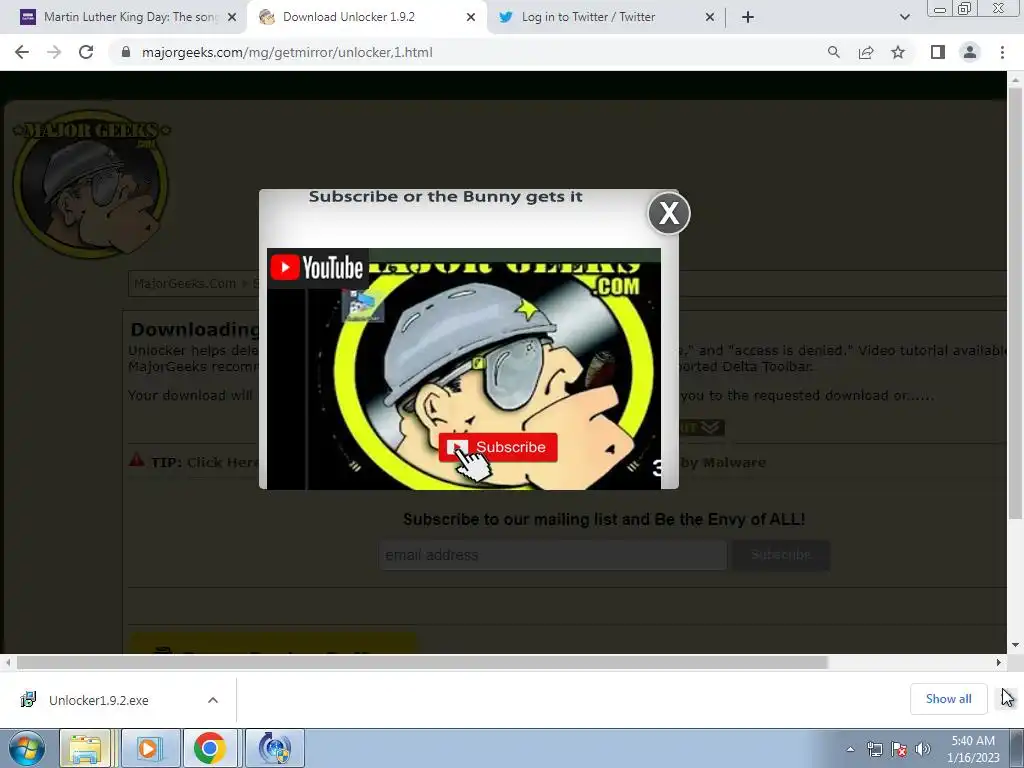This screenshot has height=768, width=1024.
Task: Click the mailing list Subscribe button
Action: pos(781,555)
